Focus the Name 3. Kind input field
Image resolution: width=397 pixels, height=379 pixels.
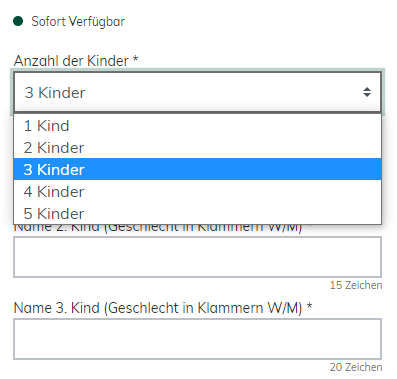point(197,339)
